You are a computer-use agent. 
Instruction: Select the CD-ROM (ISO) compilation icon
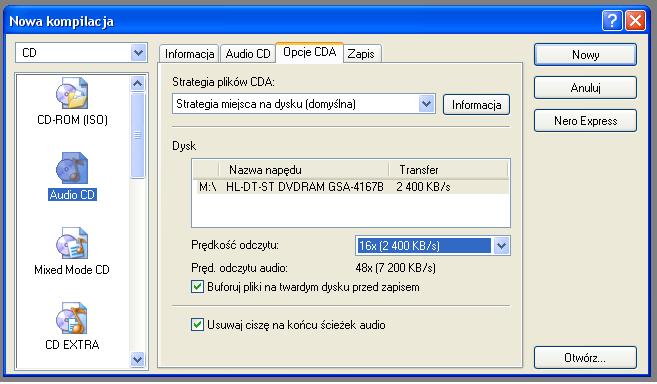pyautogui.click(x=72, y=93)
